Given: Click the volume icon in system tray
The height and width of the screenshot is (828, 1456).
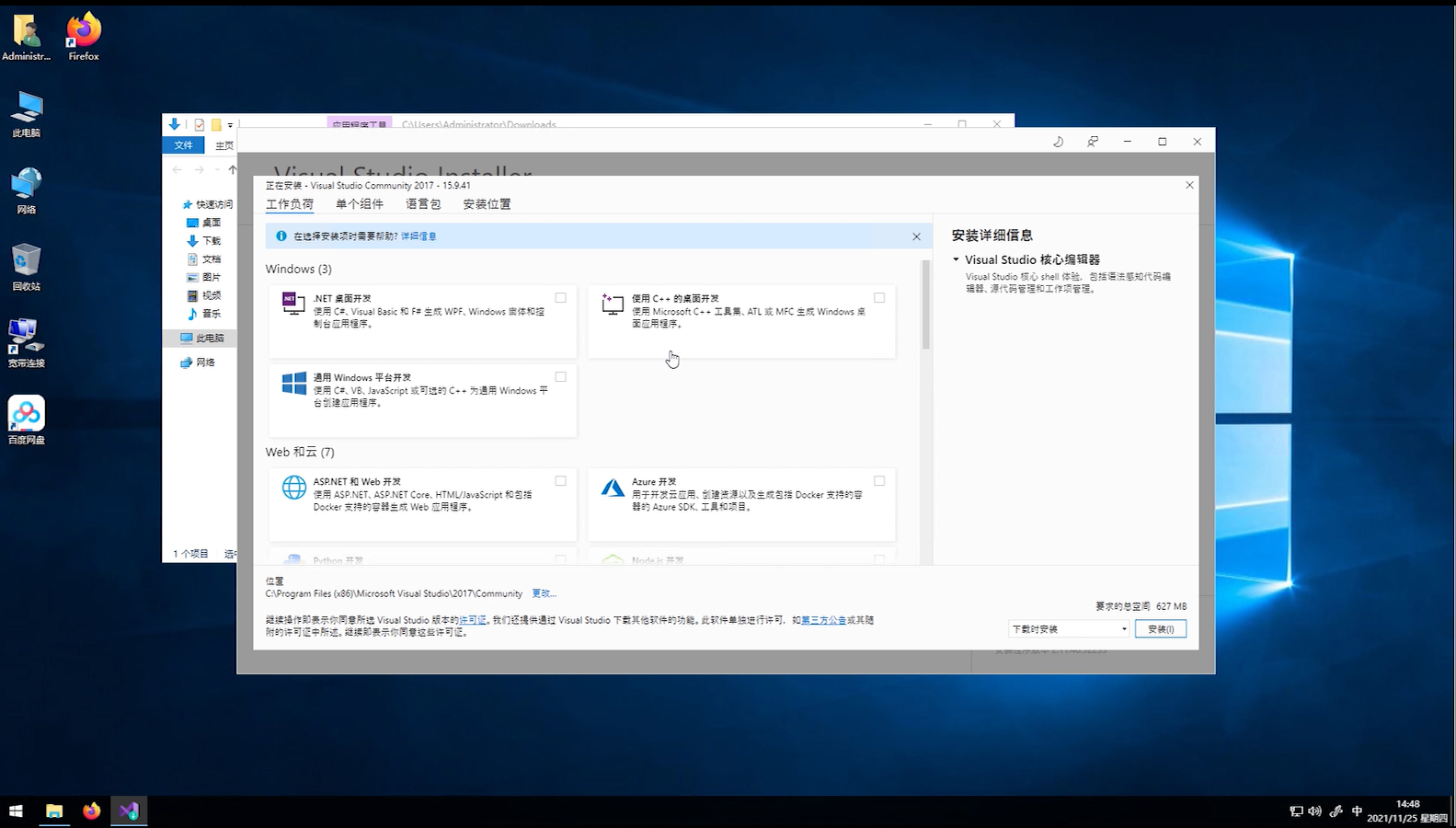Looking at the screenshot, I should (x=1315, y=811).
